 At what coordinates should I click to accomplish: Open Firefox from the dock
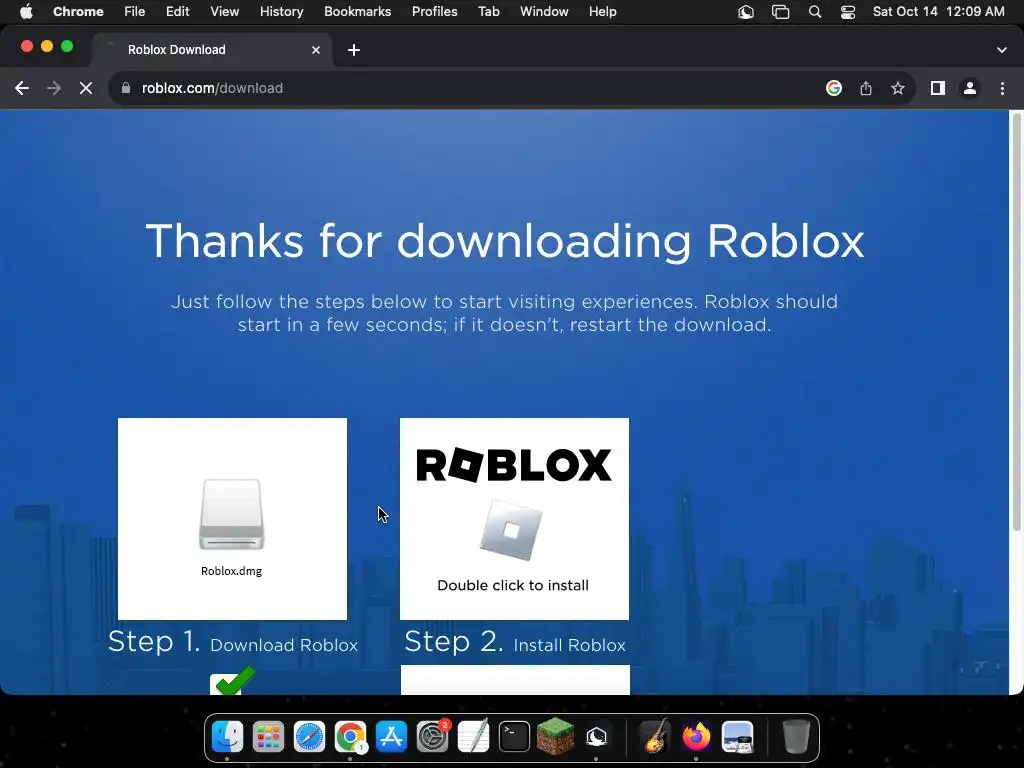696,737
